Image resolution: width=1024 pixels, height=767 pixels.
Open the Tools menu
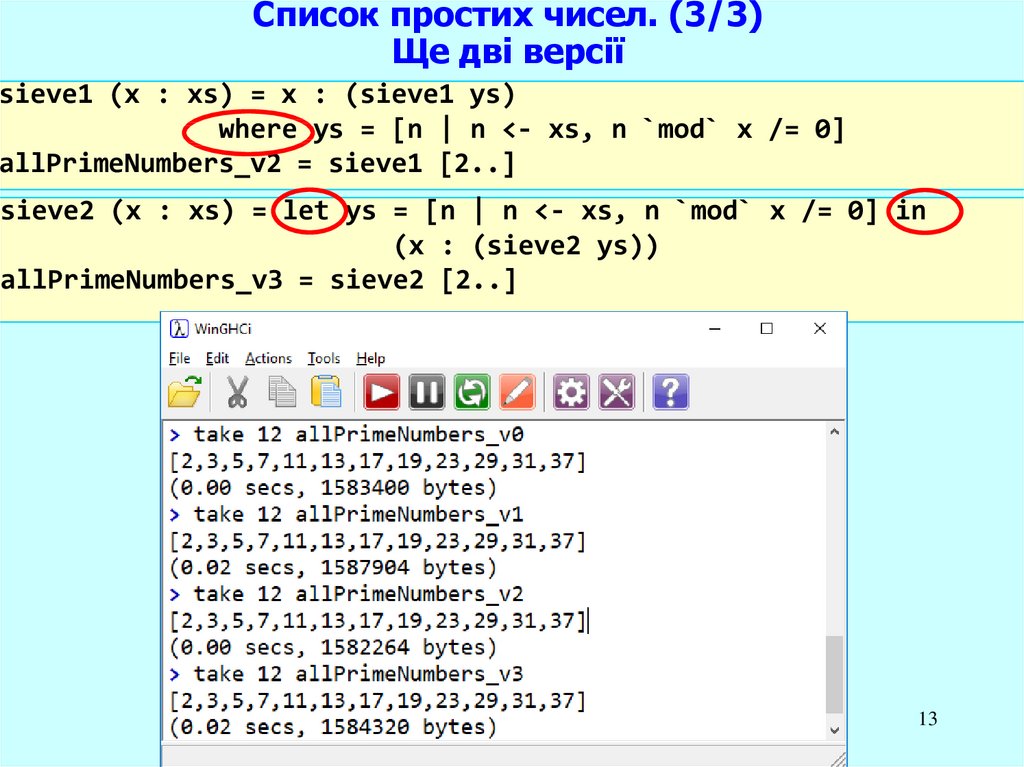pyautogui.click(x=323, y=358)
